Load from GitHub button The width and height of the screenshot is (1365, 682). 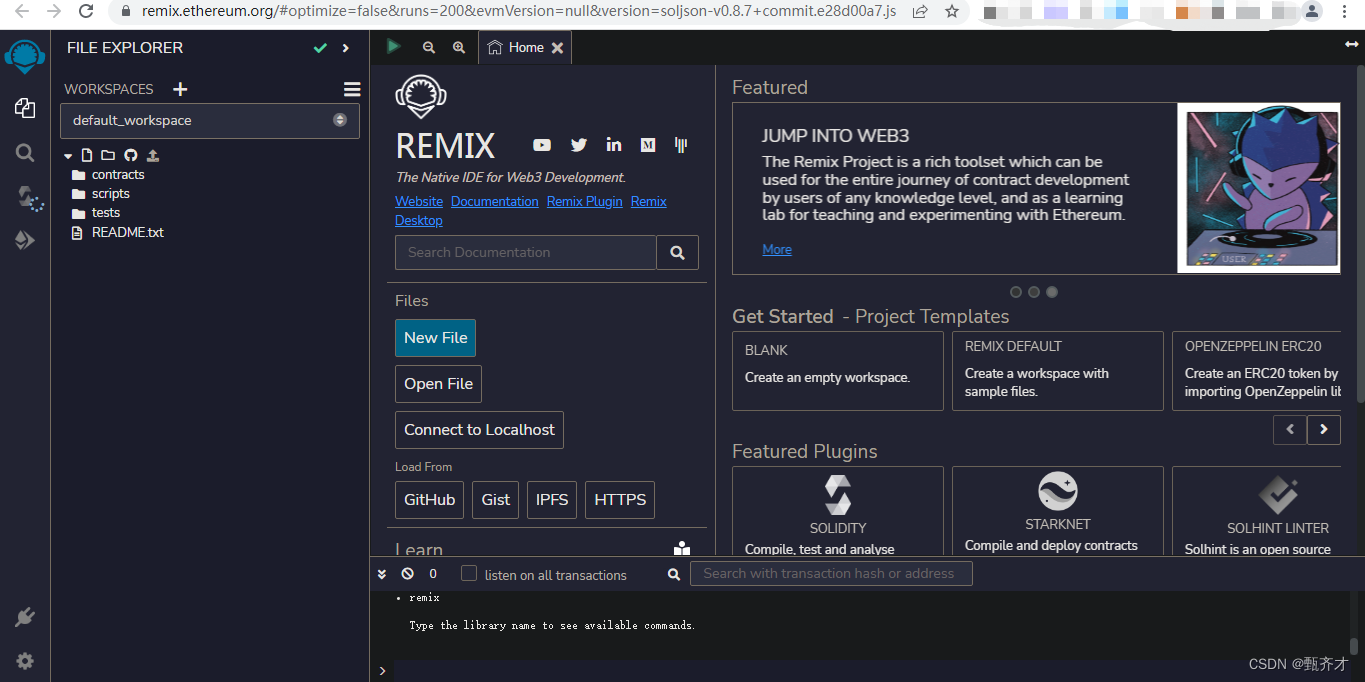coord(430,500)
